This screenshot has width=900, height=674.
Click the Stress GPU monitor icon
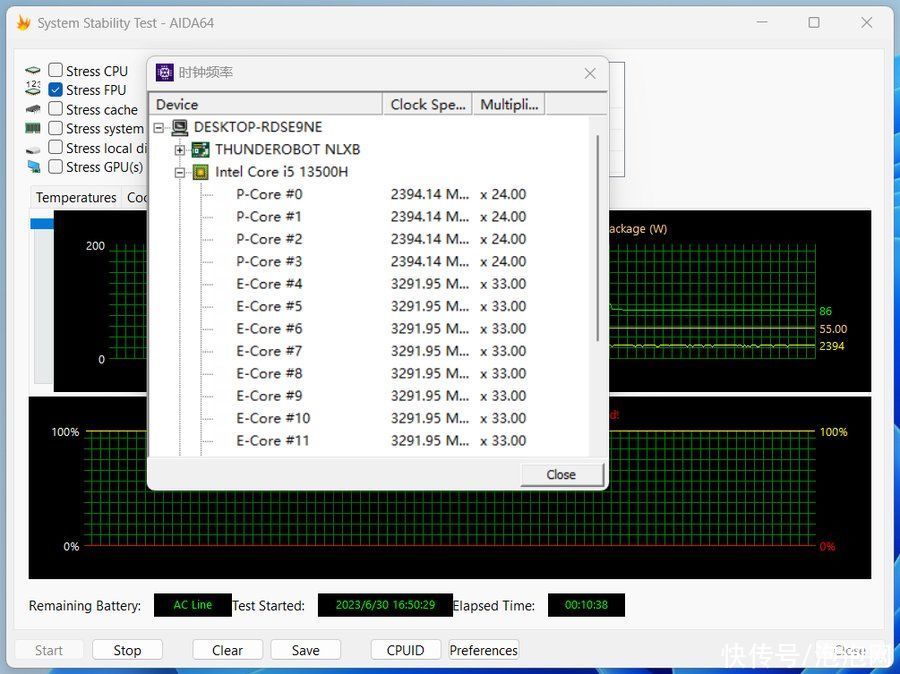coord(34,167)
